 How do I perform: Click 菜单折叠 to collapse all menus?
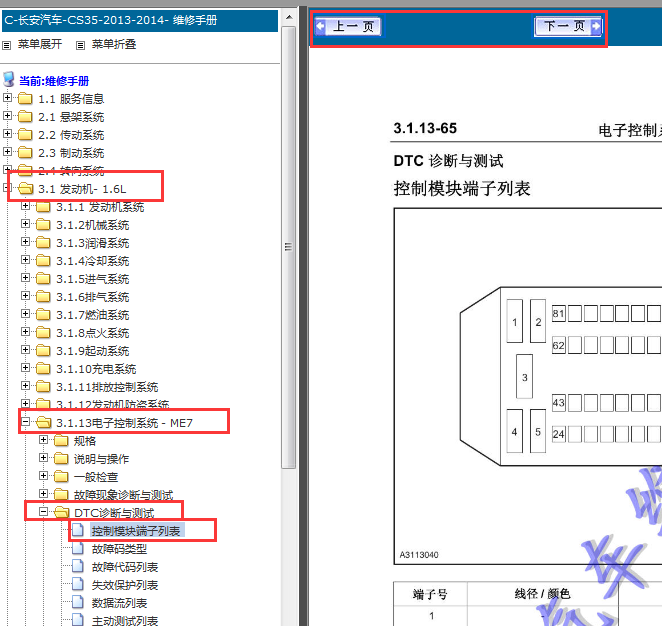[114, 44]
